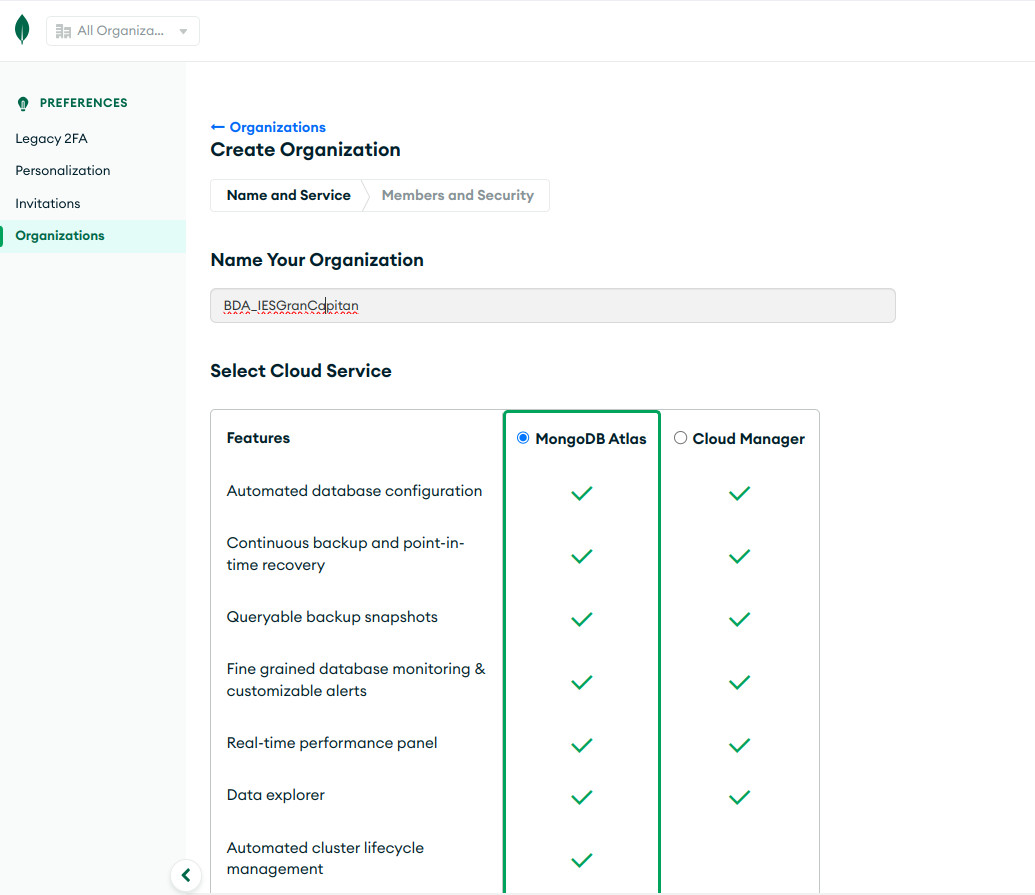Collapse the sidebar with chevron button
This screenshot has width=1035, height=895.
click(x=185, y=875)
